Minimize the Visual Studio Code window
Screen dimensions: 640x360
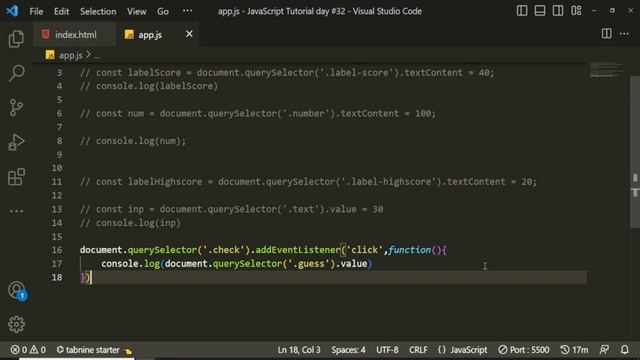594,11
